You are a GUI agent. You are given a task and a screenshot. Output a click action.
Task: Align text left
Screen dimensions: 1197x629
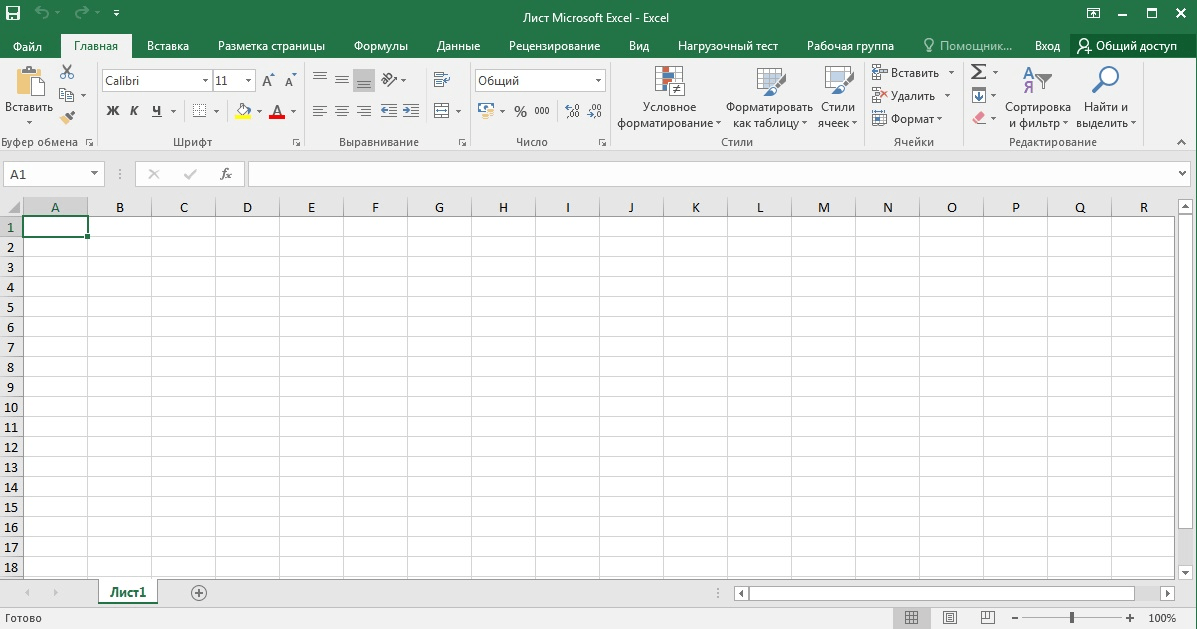(x=320, y=111)
